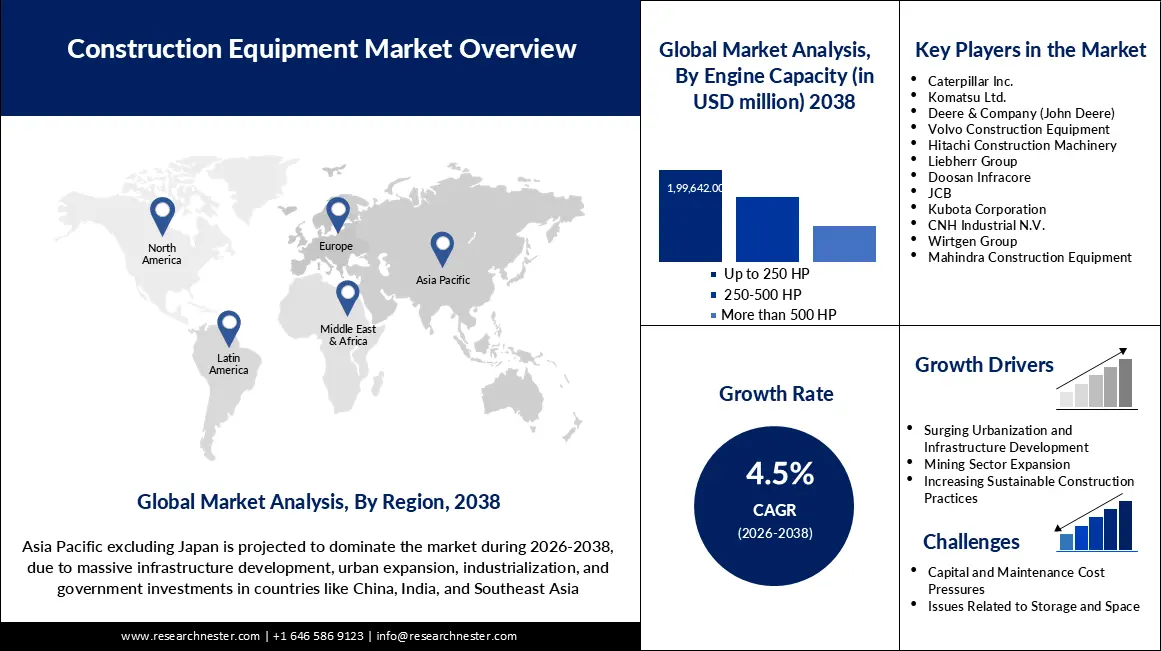Click the Growth Drivers heading
This screenshot has width=1161, height=651.
tap(984, 365)
